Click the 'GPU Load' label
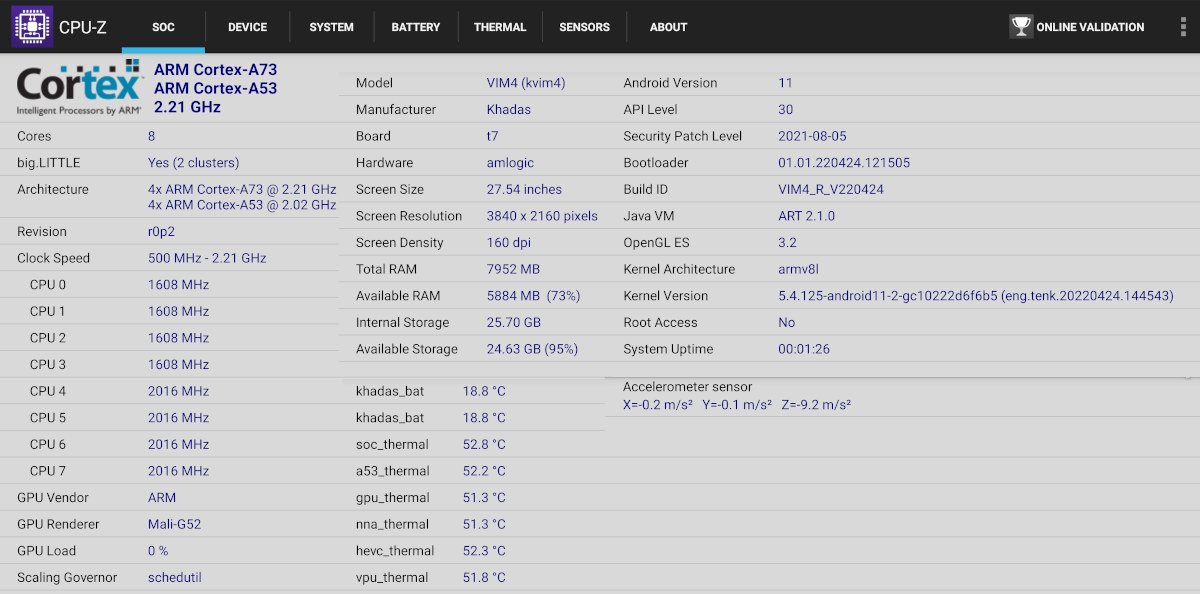The width and height of the screenshot is (1200, 594). point(46,551)
